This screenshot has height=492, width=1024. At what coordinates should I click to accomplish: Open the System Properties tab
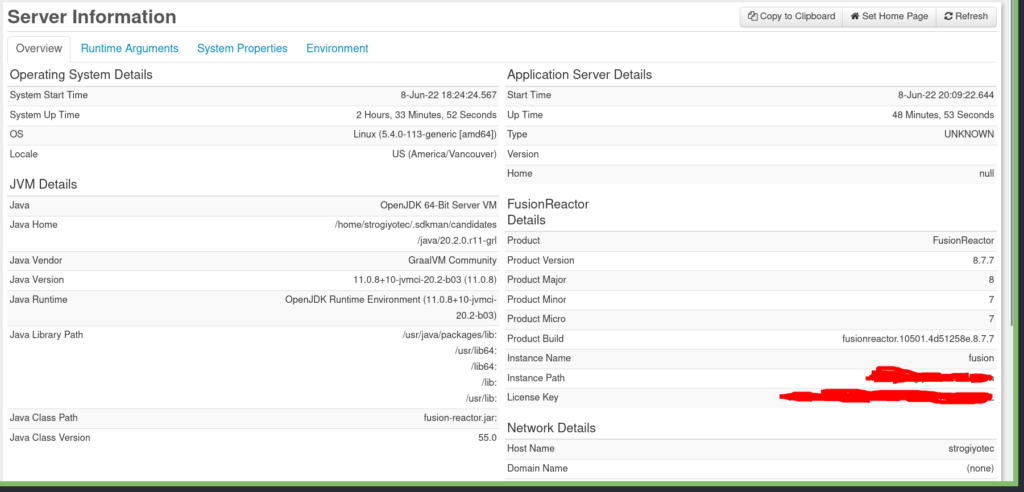pos(242,48)
